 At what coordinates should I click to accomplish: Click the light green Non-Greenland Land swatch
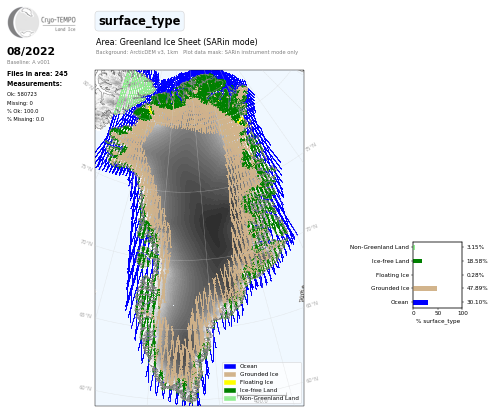[230, 398]
